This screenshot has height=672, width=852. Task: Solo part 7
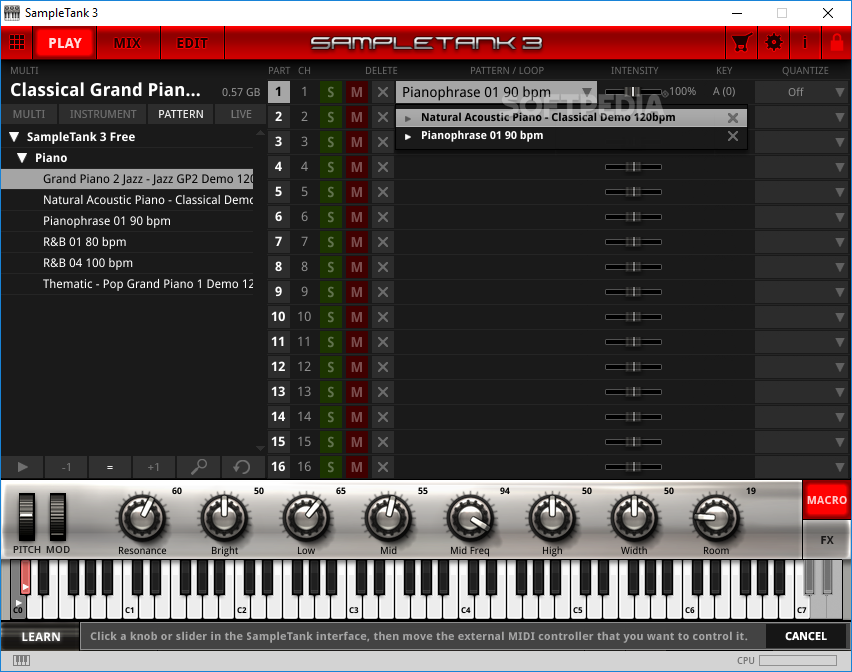330,242
